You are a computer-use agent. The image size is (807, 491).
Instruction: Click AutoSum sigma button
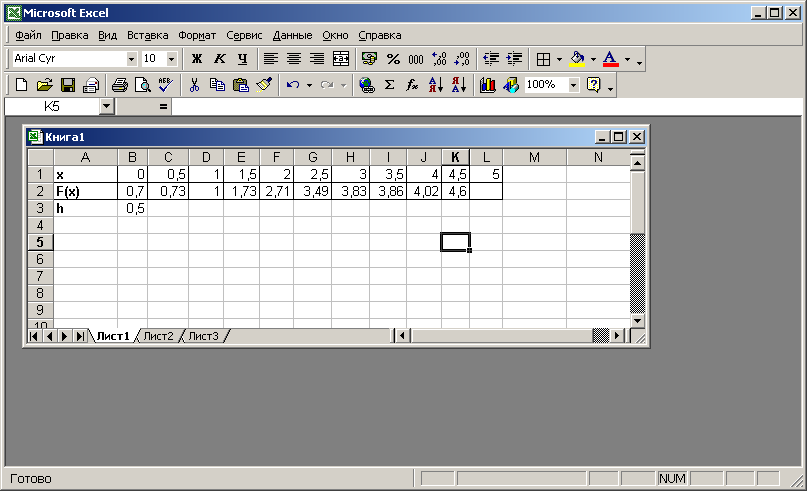(390, 84)
